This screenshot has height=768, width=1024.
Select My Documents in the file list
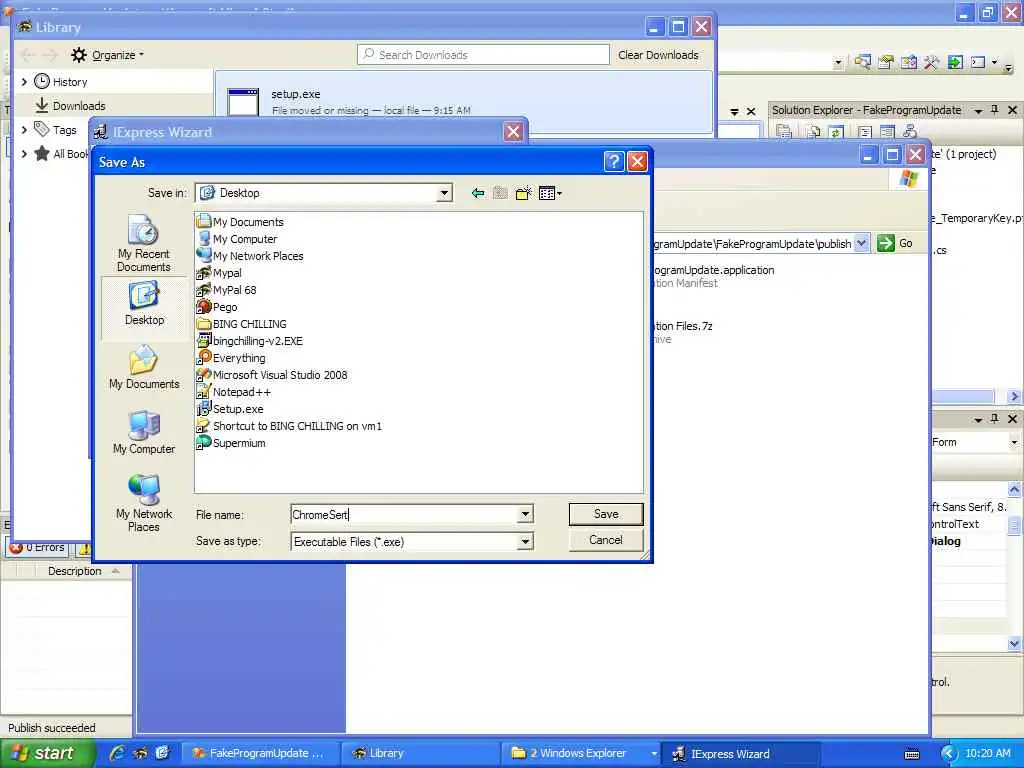(240, 221)
